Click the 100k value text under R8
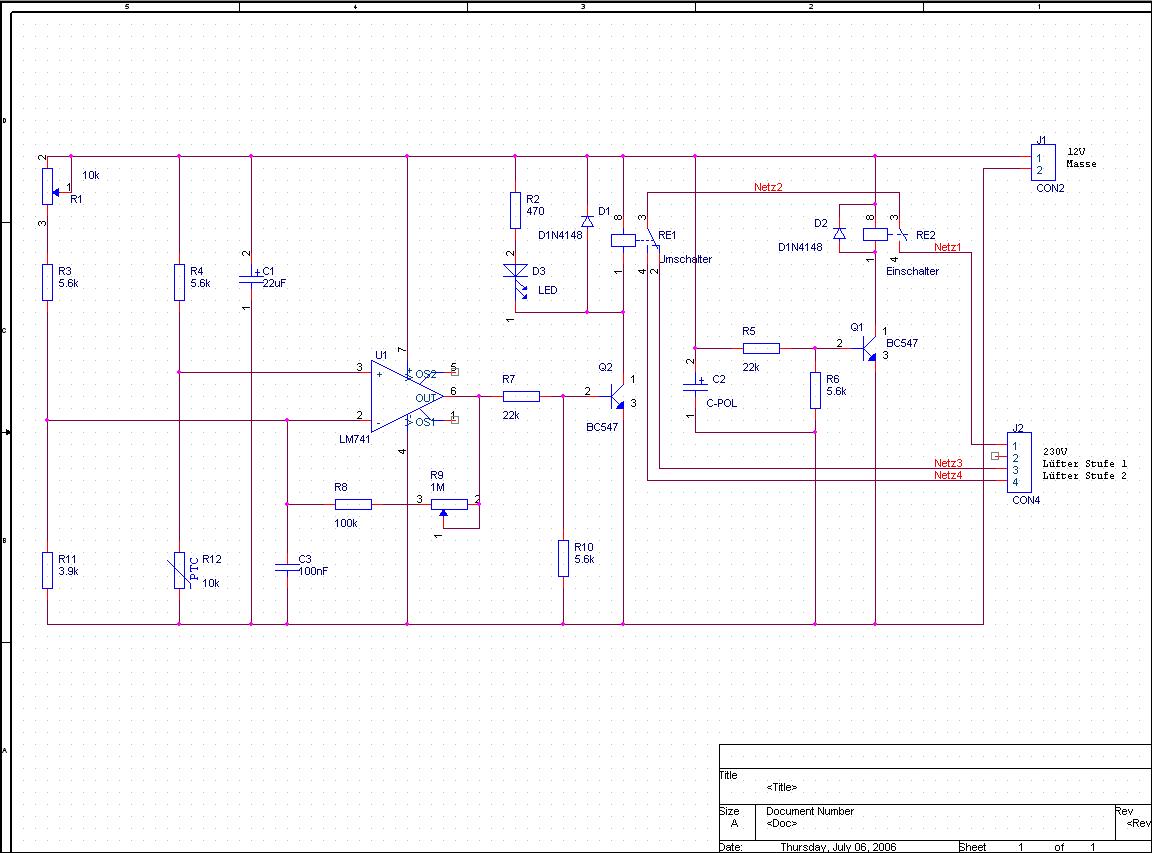 [345, 523]
